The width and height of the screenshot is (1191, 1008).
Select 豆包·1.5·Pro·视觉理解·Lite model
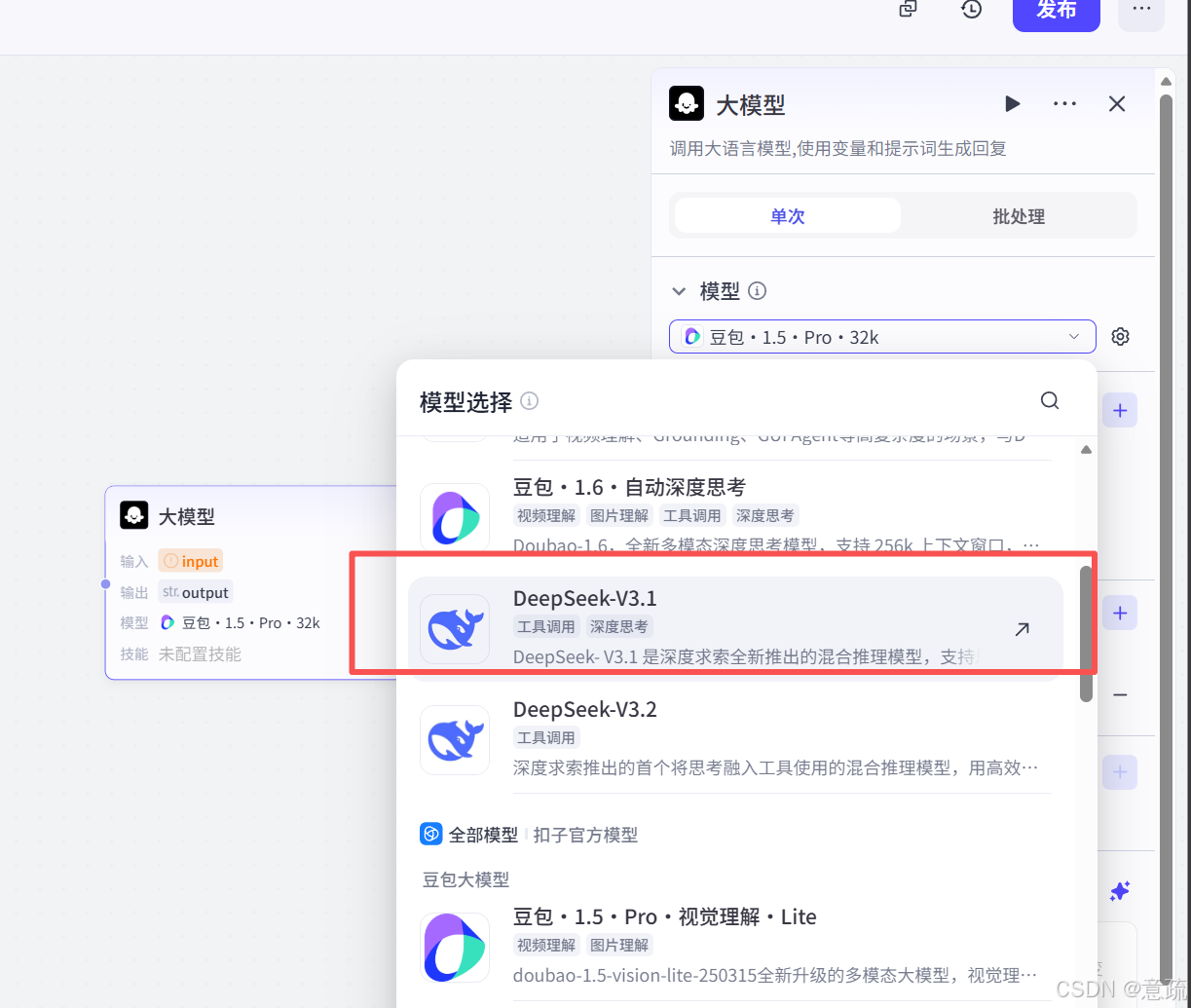coord(735,947)
